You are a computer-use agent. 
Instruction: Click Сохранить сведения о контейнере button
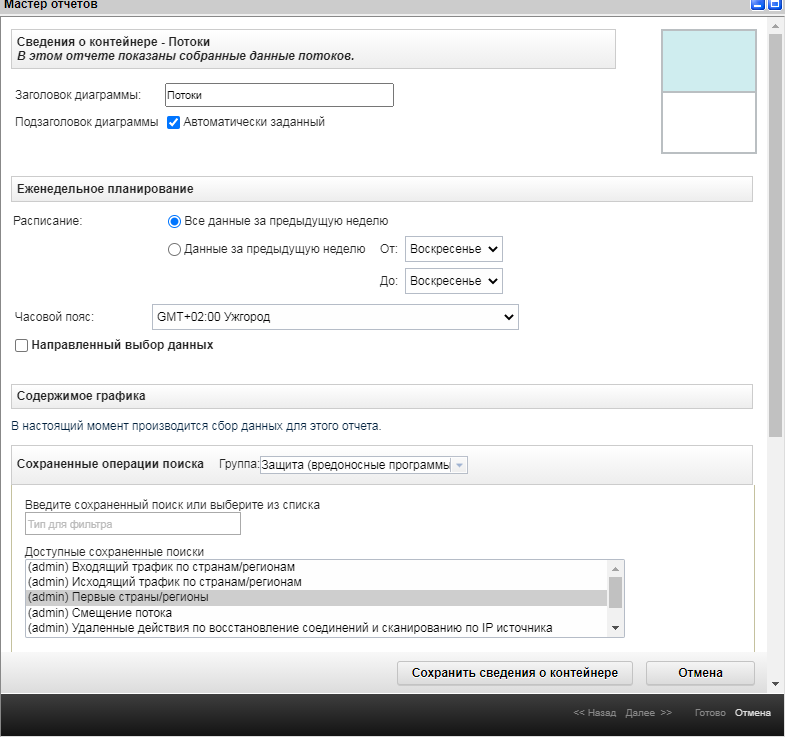(515, 673)
